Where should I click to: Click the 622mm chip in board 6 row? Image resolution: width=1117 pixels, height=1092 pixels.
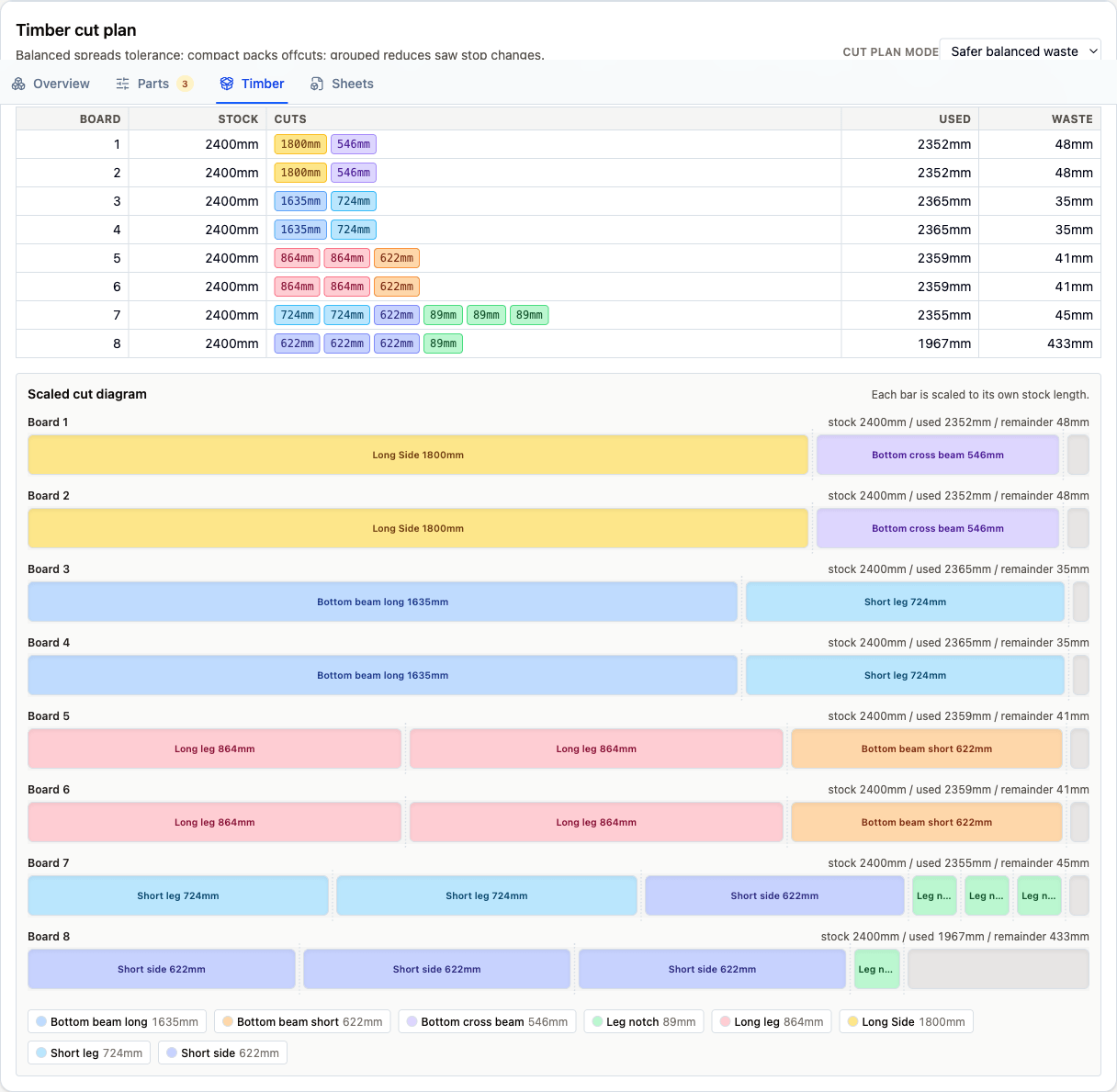tap(397, 287)
